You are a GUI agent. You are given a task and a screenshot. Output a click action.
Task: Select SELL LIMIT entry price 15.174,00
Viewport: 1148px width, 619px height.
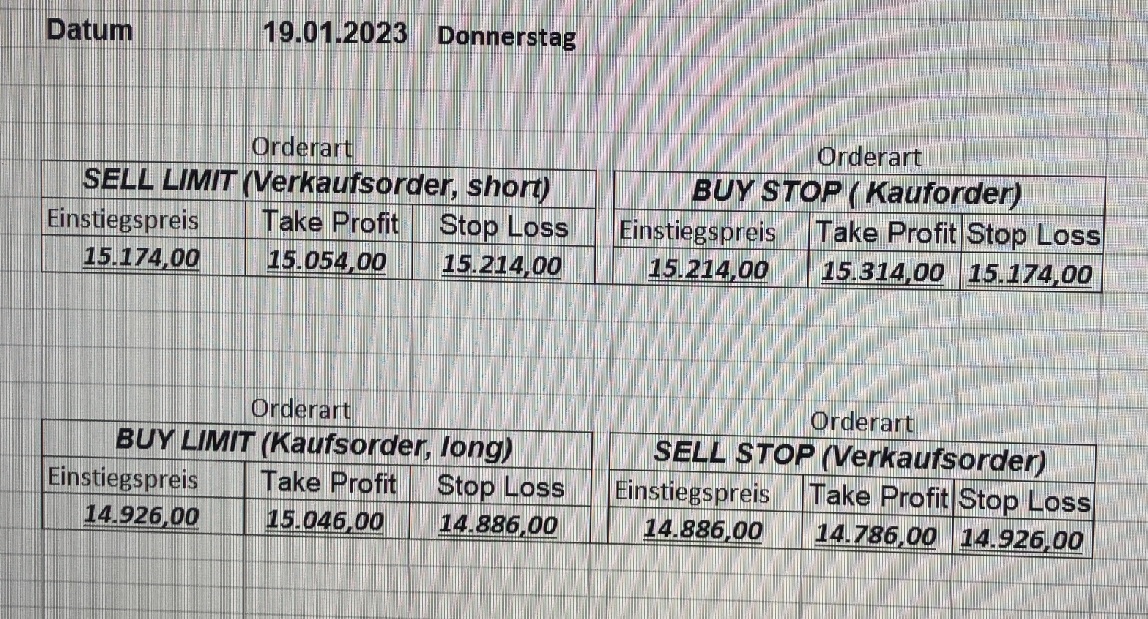(141, 258)
